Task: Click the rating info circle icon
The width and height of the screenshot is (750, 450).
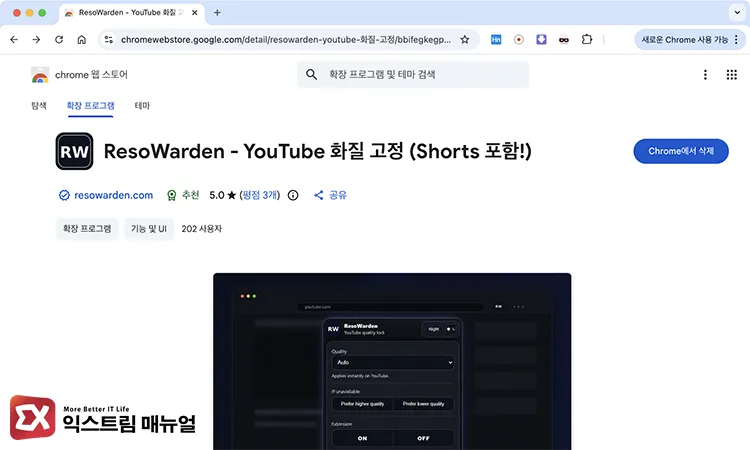Action: pos(293,195)
